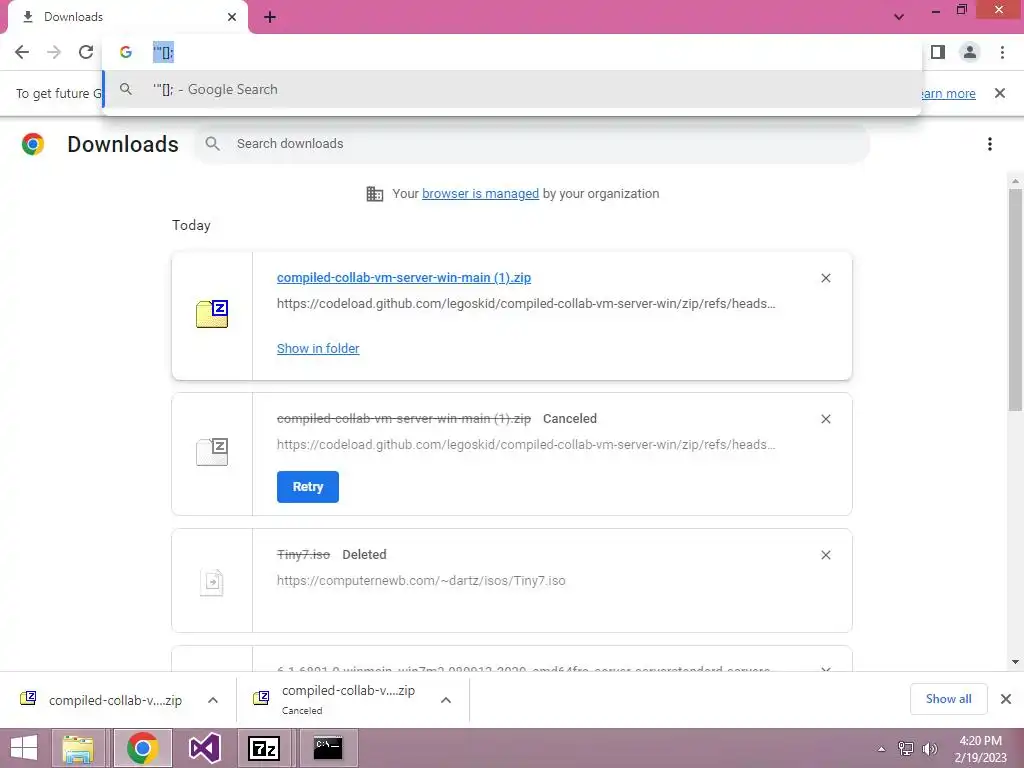Select the Google Search suggestion
This screenshot has height=768, width=1024.
[x=511, y=89]
